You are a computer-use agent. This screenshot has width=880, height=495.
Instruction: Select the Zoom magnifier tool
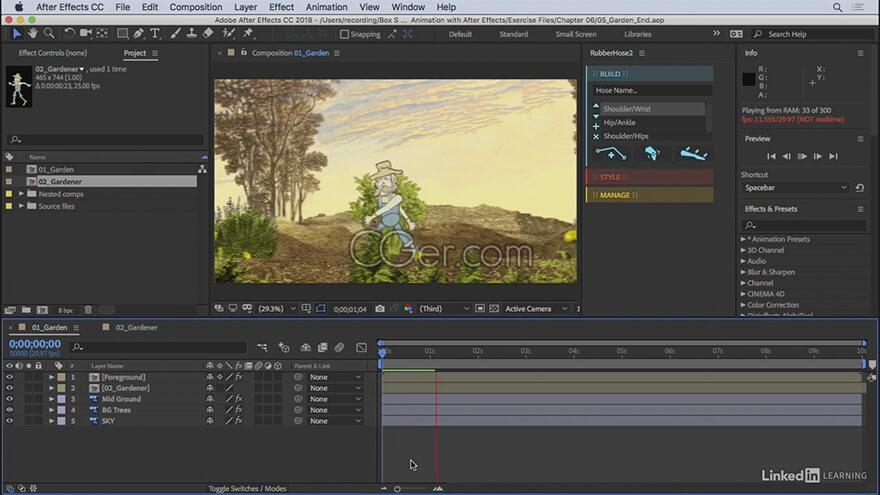tap(49, 34)
